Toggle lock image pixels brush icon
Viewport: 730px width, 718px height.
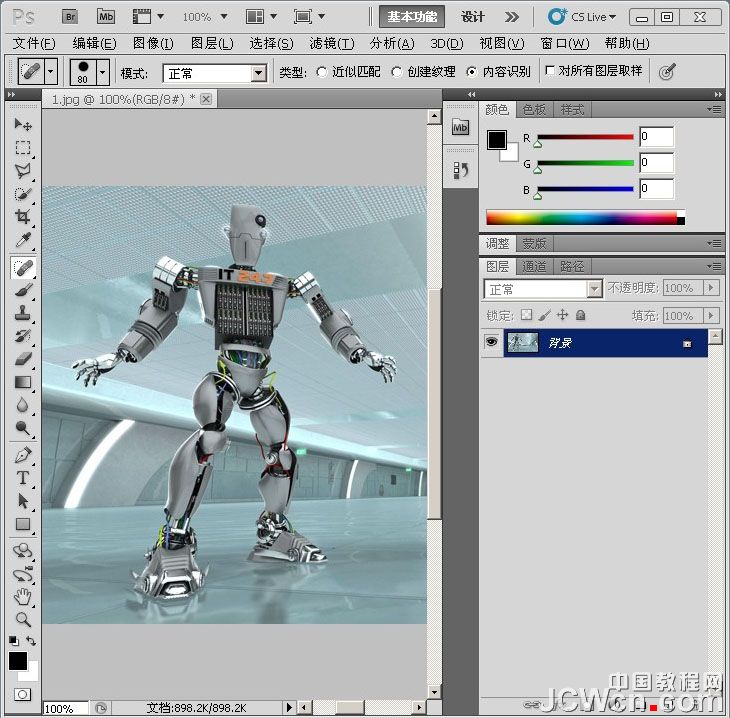click(x=544, y=315)
